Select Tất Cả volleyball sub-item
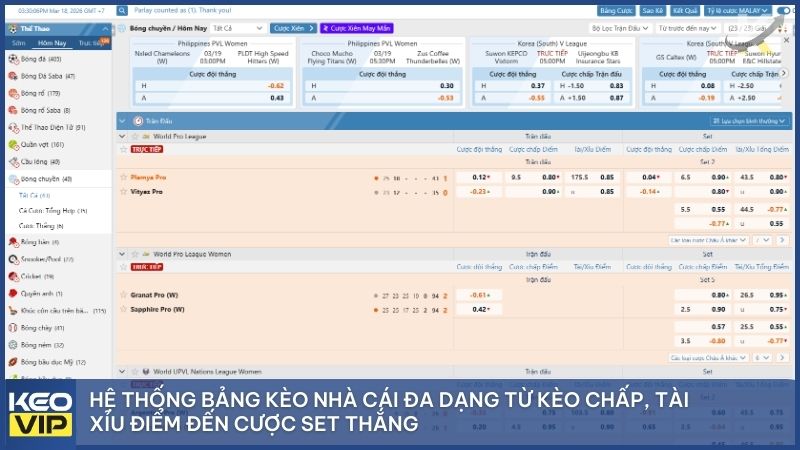 34,195
